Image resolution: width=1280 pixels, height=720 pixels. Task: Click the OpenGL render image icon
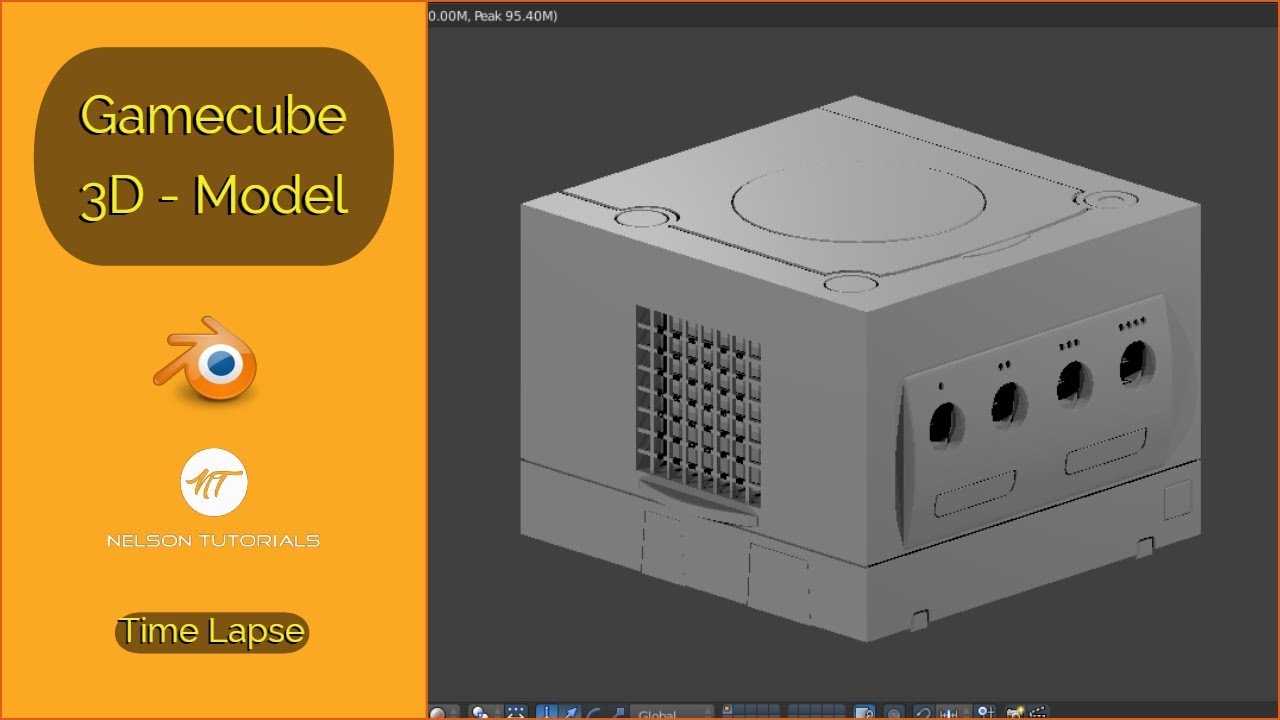[x=1015, y=713]
